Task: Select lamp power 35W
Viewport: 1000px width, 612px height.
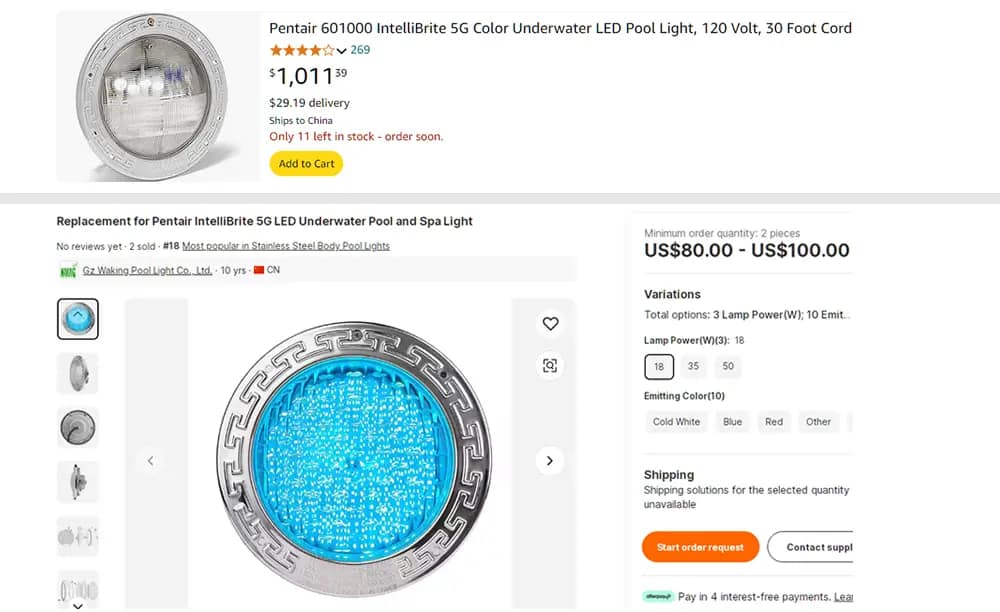Action: (693, 366)
